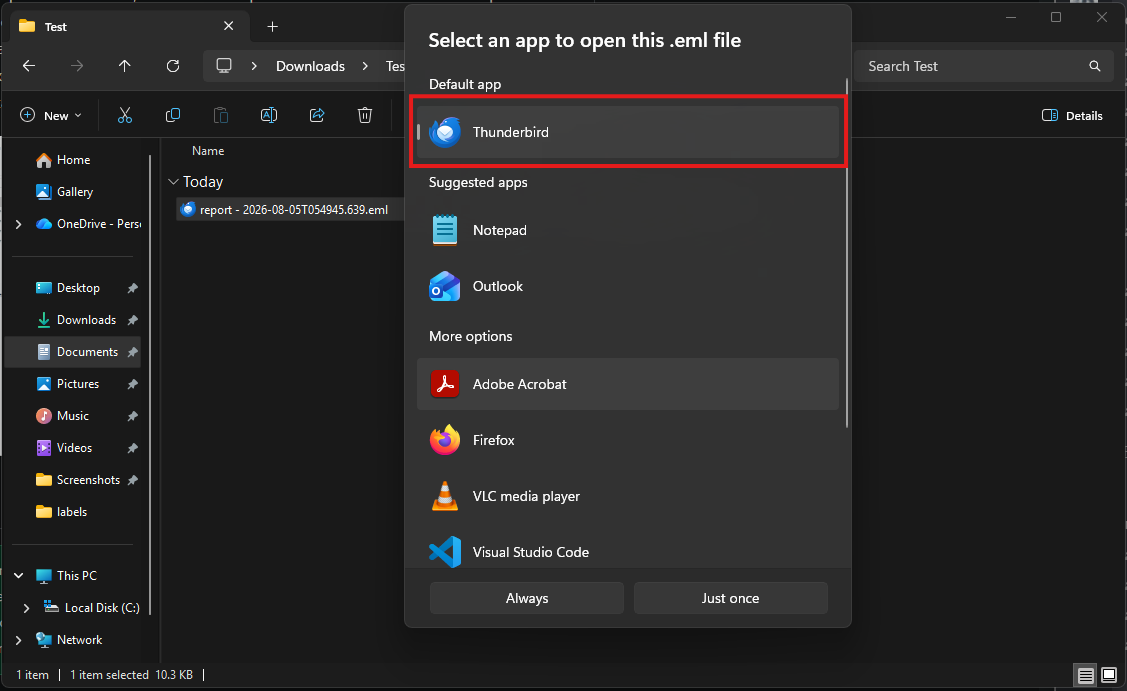Image resolution: width=1127 pixels, height=691 pixels.
Task: Switch to details list view icon
Action: [1085, 675]
